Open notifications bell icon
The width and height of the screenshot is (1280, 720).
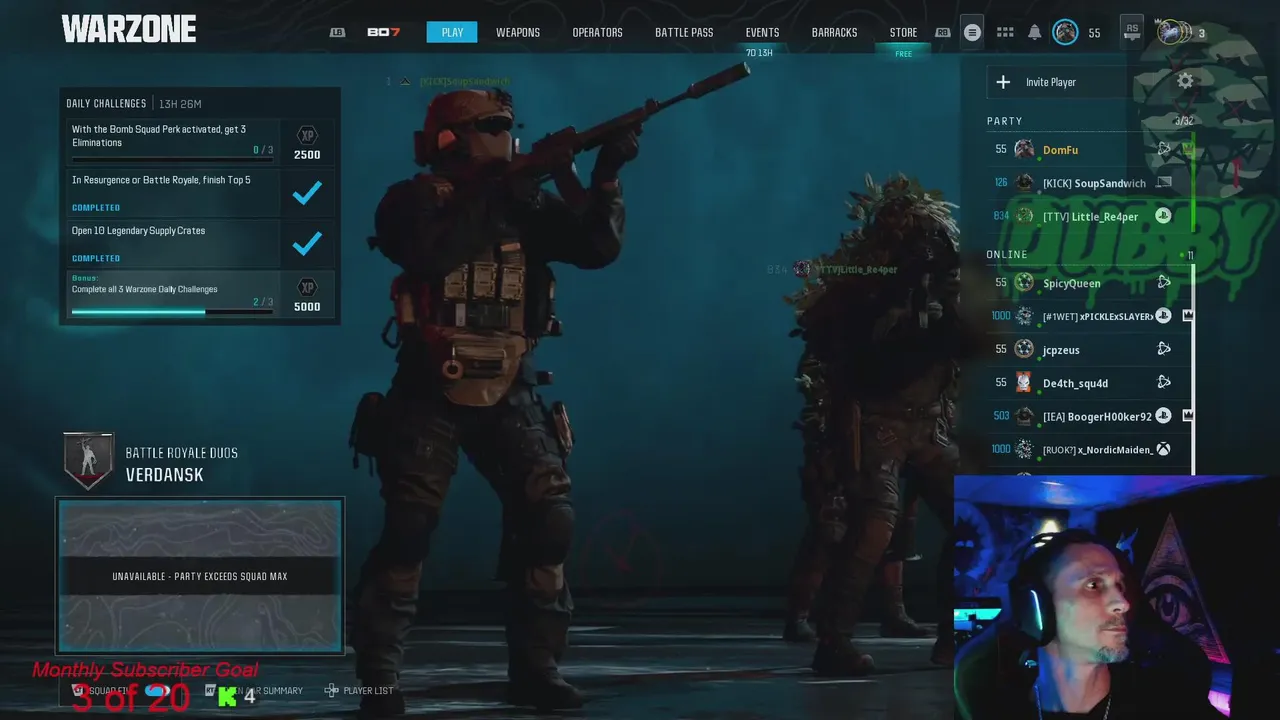point(1035,33)
